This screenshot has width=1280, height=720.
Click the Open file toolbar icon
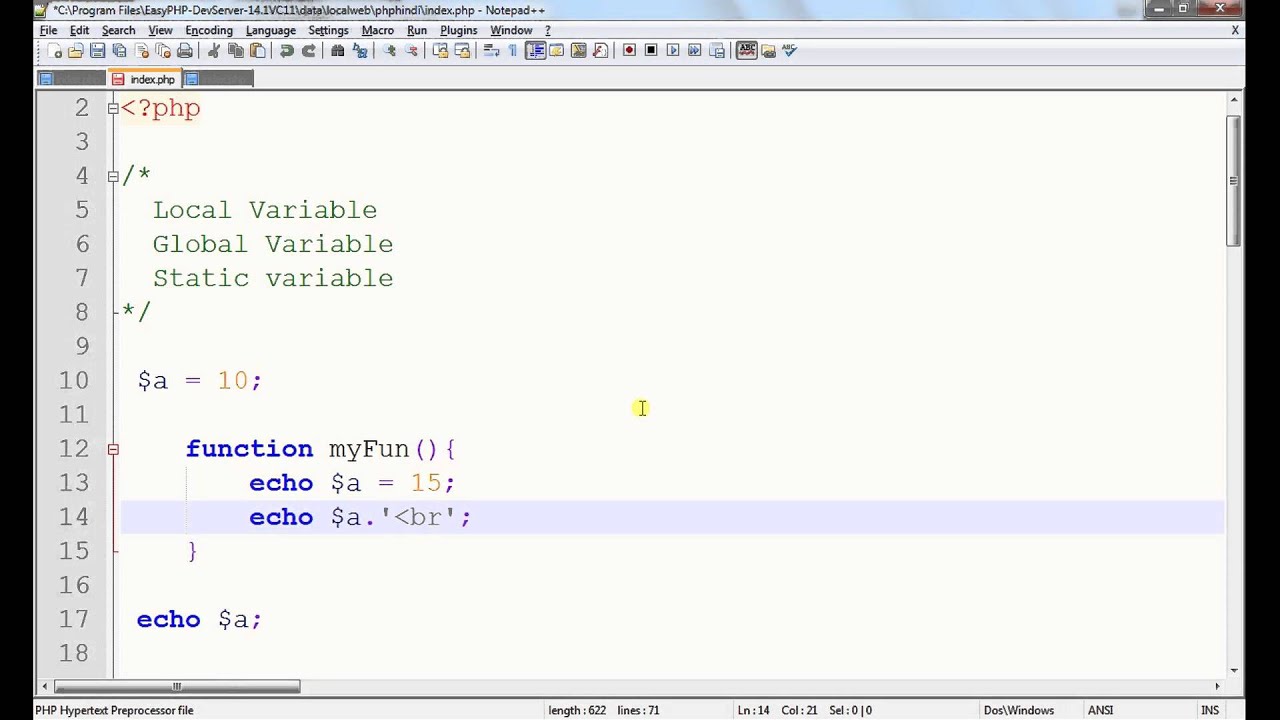pyautogui.click(x=75, y=51)
